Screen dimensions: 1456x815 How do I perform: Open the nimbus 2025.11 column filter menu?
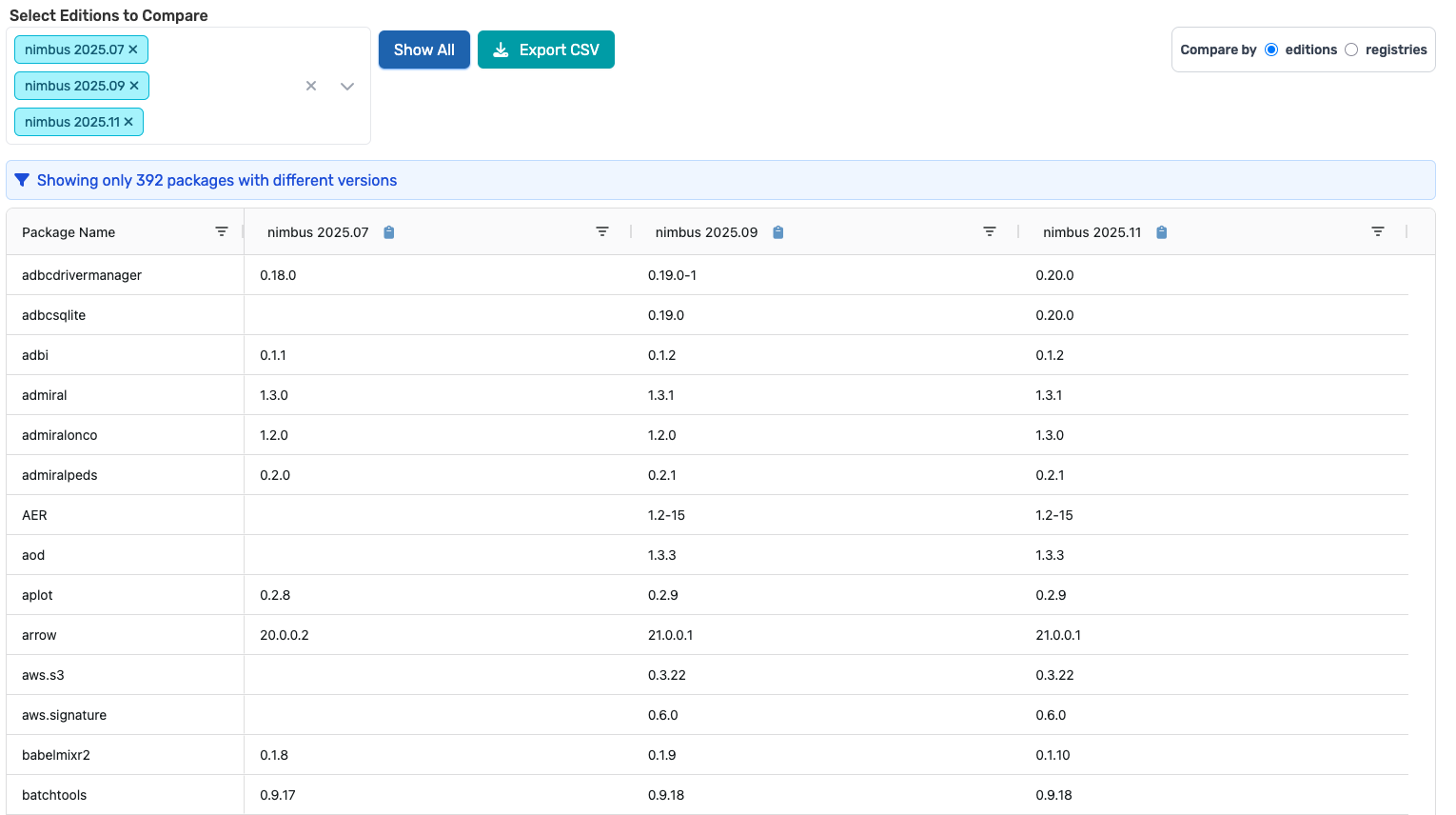1377,232
